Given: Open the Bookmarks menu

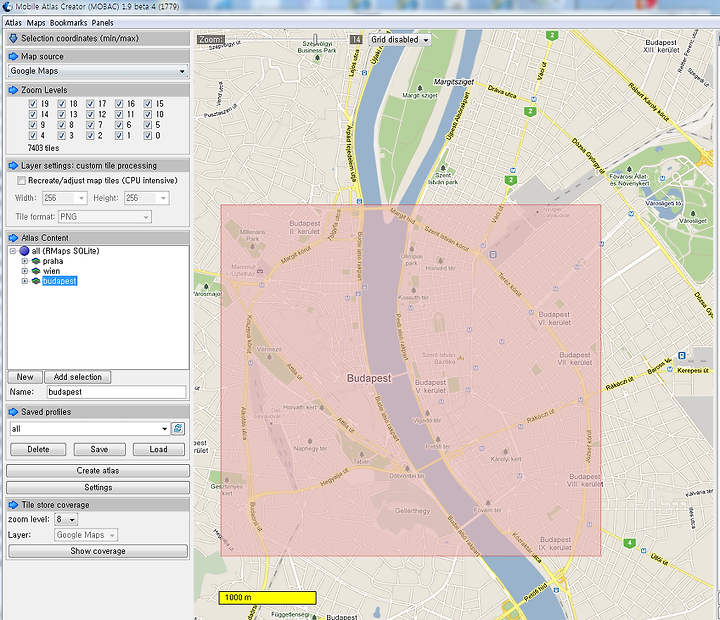Looking at the screenshot, I should pyautogui.click(x=68, y=23).
